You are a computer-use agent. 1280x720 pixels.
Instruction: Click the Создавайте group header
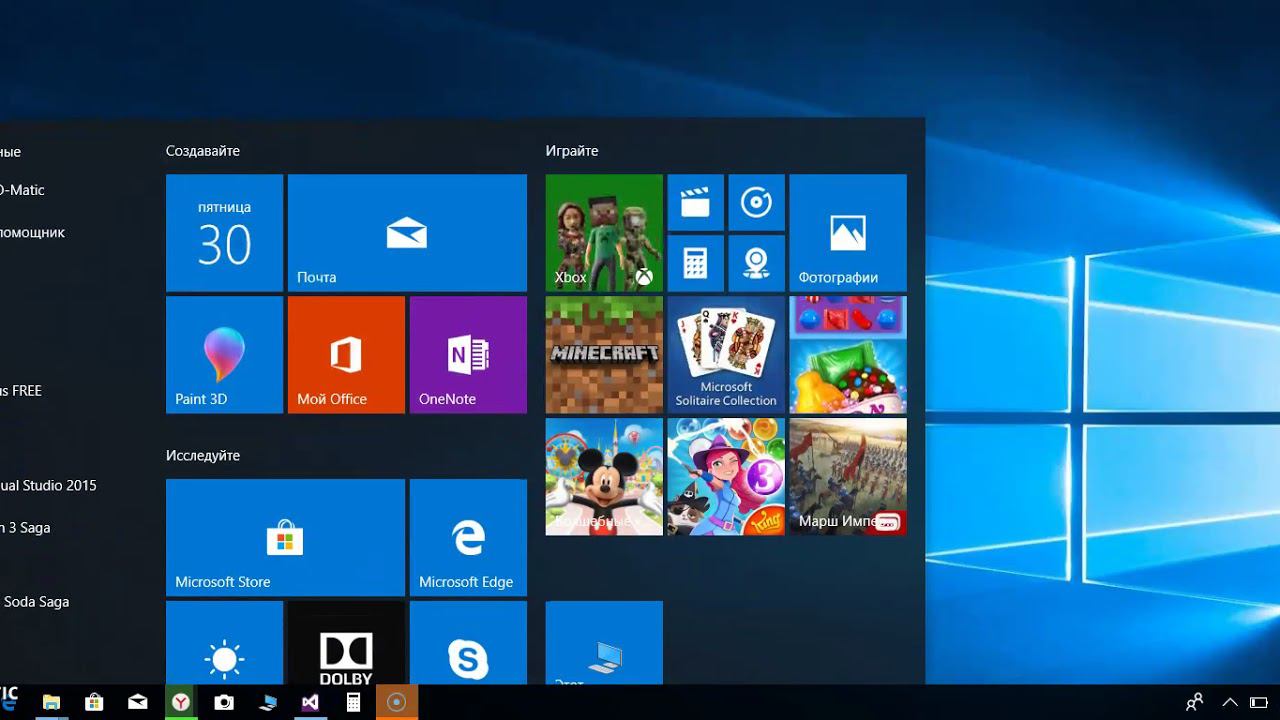pyautogui.click(x=203, y=151)
